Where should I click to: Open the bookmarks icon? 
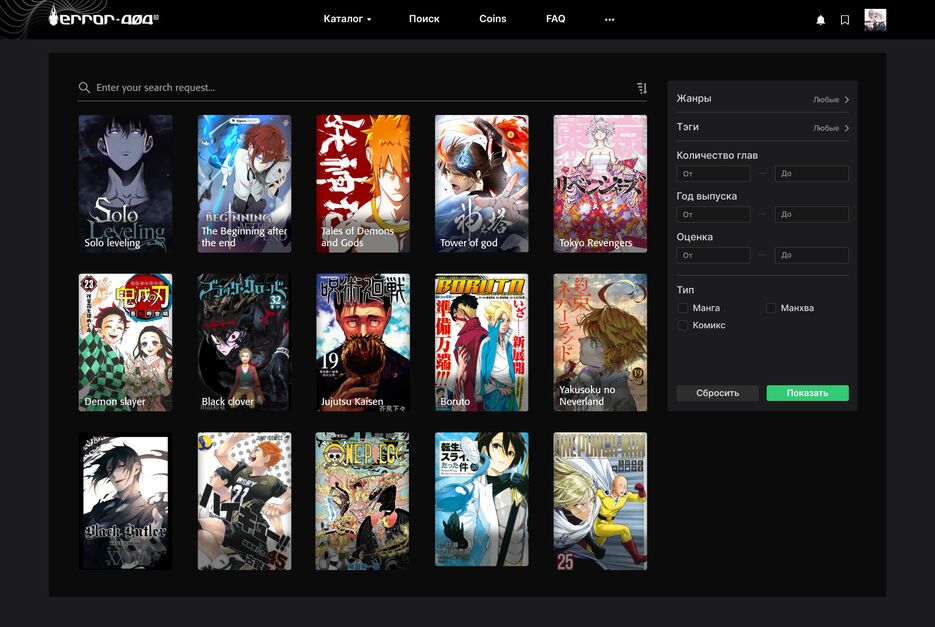[844, 20]
